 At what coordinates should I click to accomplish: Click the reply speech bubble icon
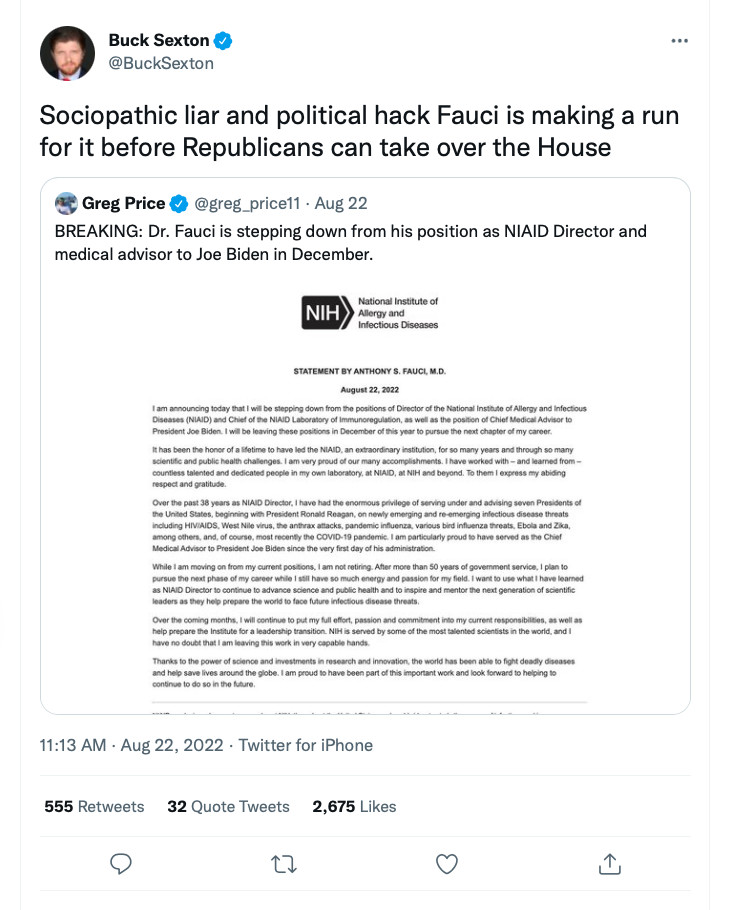coord(121,862)
